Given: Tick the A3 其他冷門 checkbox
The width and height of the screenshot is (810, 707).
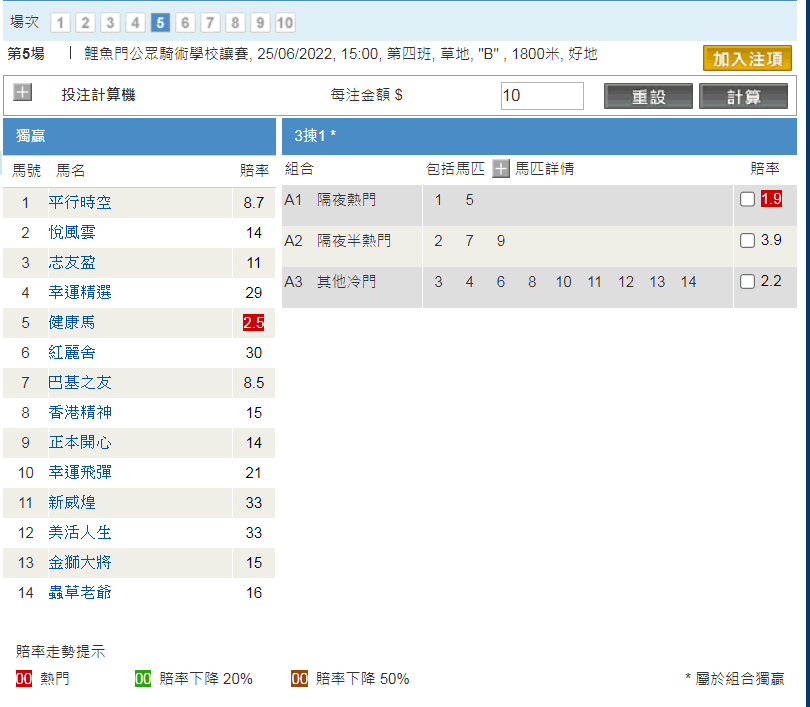Looking at the screenshot, I should click(747, 281).
